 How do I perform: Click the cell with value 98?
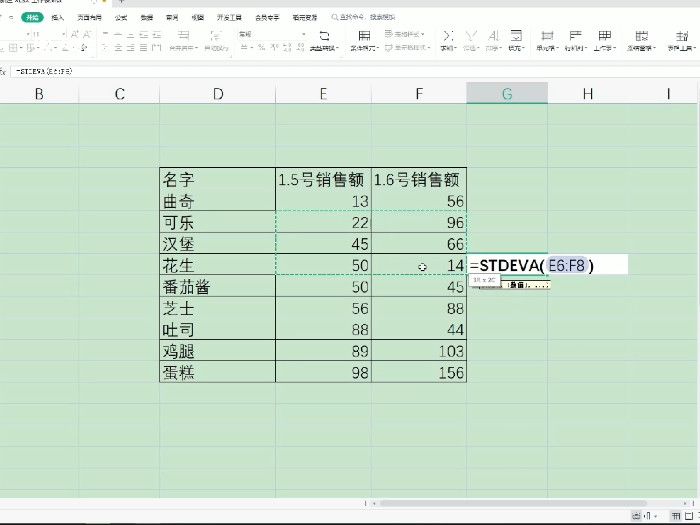coord(324,372)
